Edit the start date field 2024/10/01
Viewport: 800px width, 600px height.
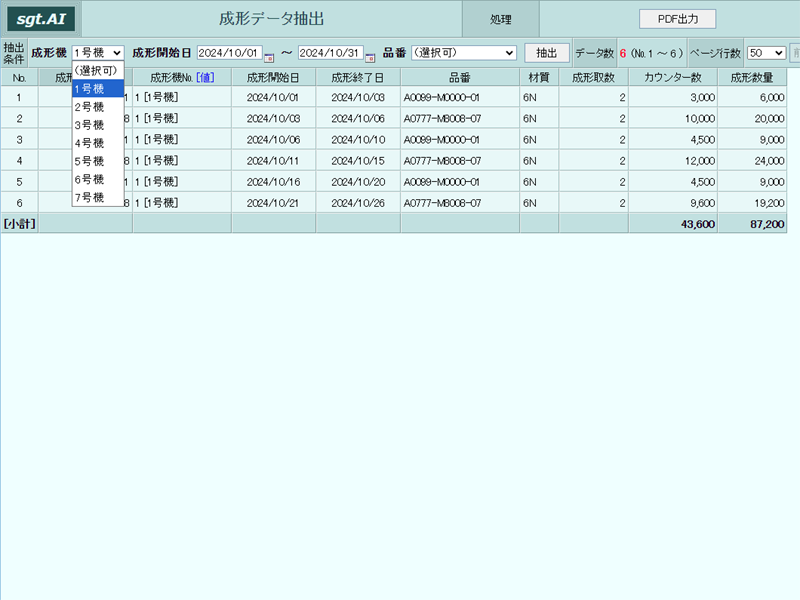click(x=230, y=53)
